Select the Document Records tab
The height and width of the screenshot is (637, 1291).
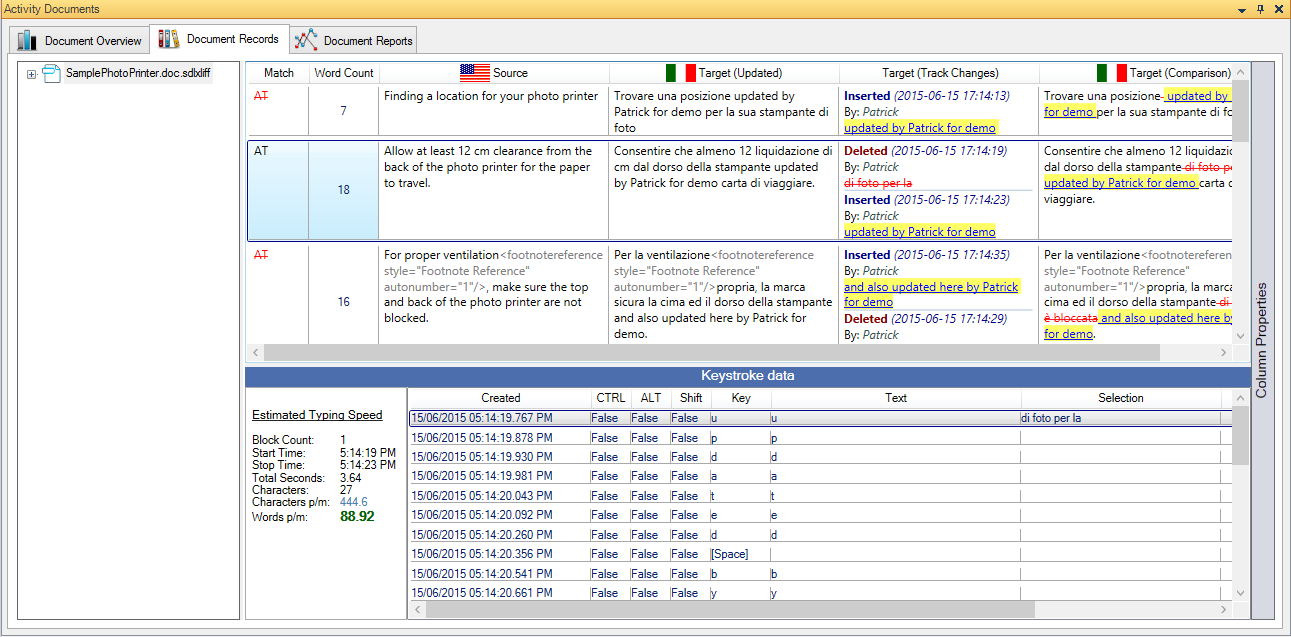pyautogui.click(x=219, y=39)
